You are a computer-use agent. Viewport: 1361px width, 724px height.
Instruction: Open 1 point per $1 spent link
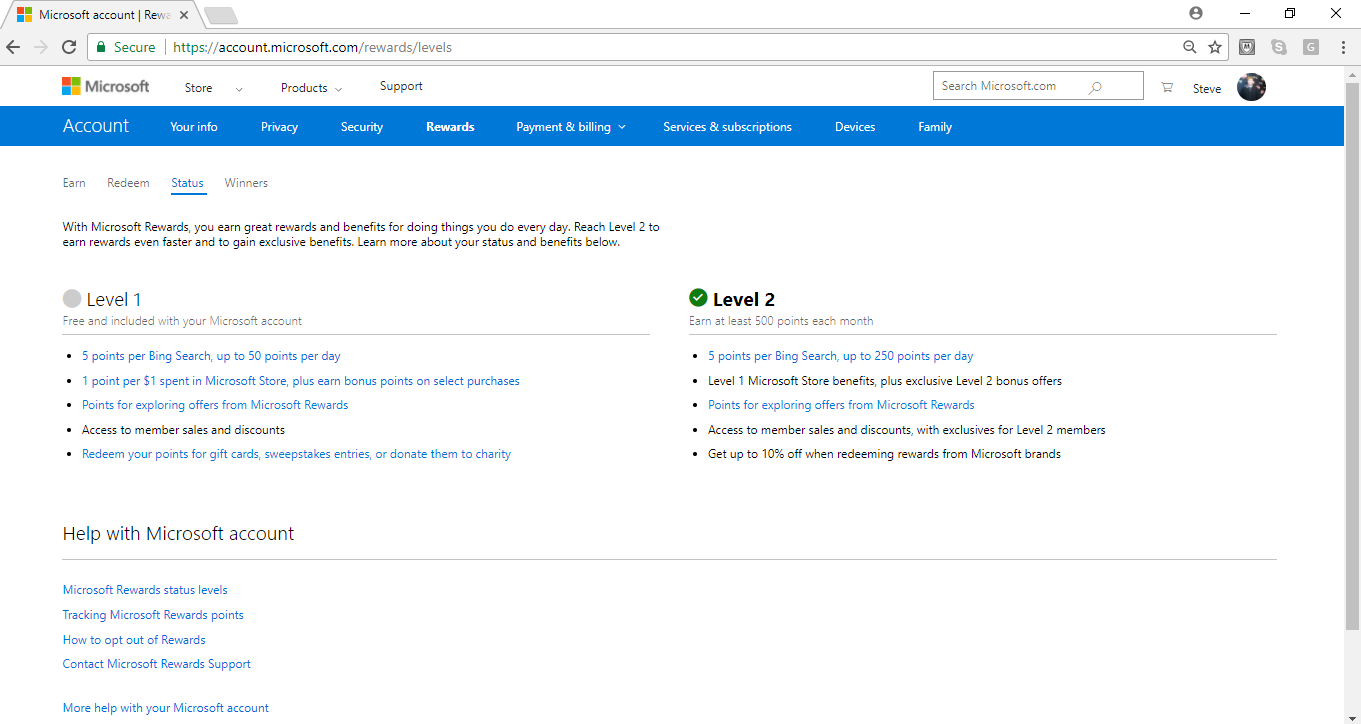pos(301,381)
